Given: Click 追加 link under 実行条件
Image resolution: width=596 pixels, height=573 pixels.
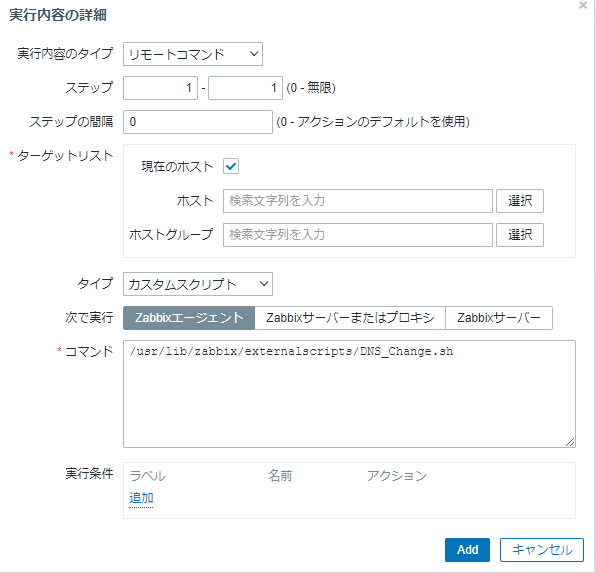Looking at the screenshot, I should click(141, 497).
